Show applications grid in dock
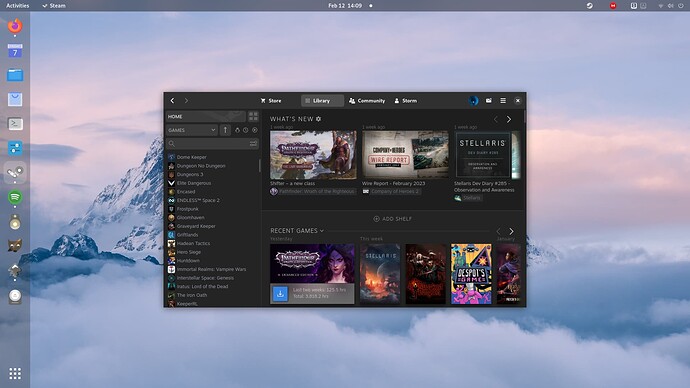Viewport: 690px width, 388px height. click(15, 373)
